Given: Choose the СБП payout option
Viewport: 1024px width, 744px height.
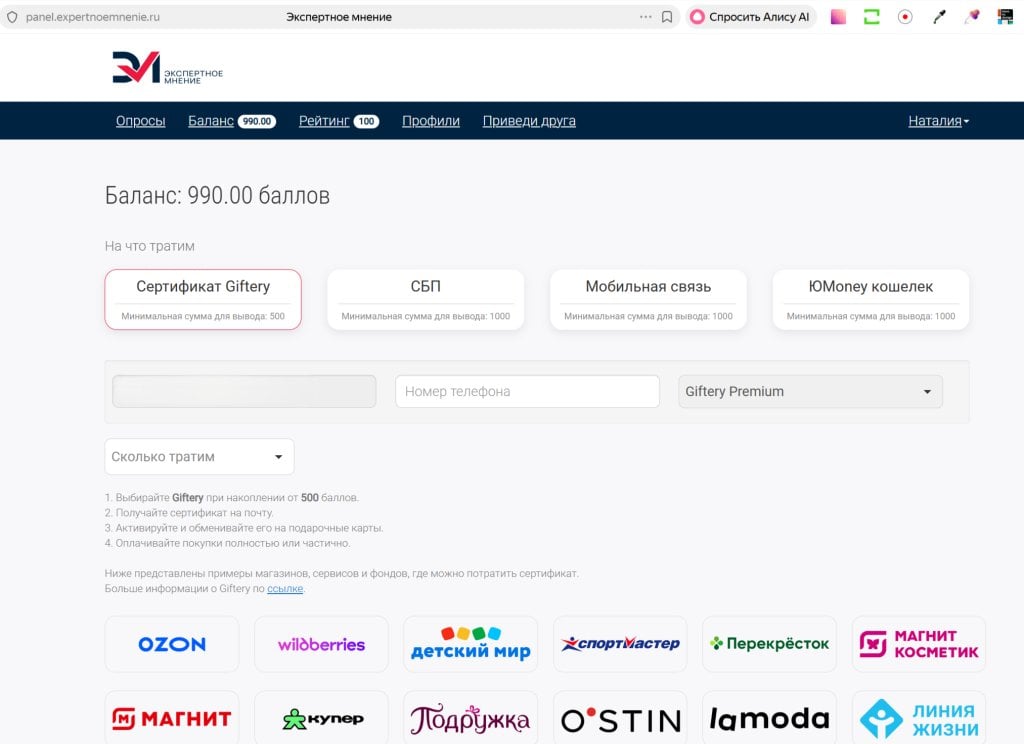Looking at the screenshot, I should [426, 299].
